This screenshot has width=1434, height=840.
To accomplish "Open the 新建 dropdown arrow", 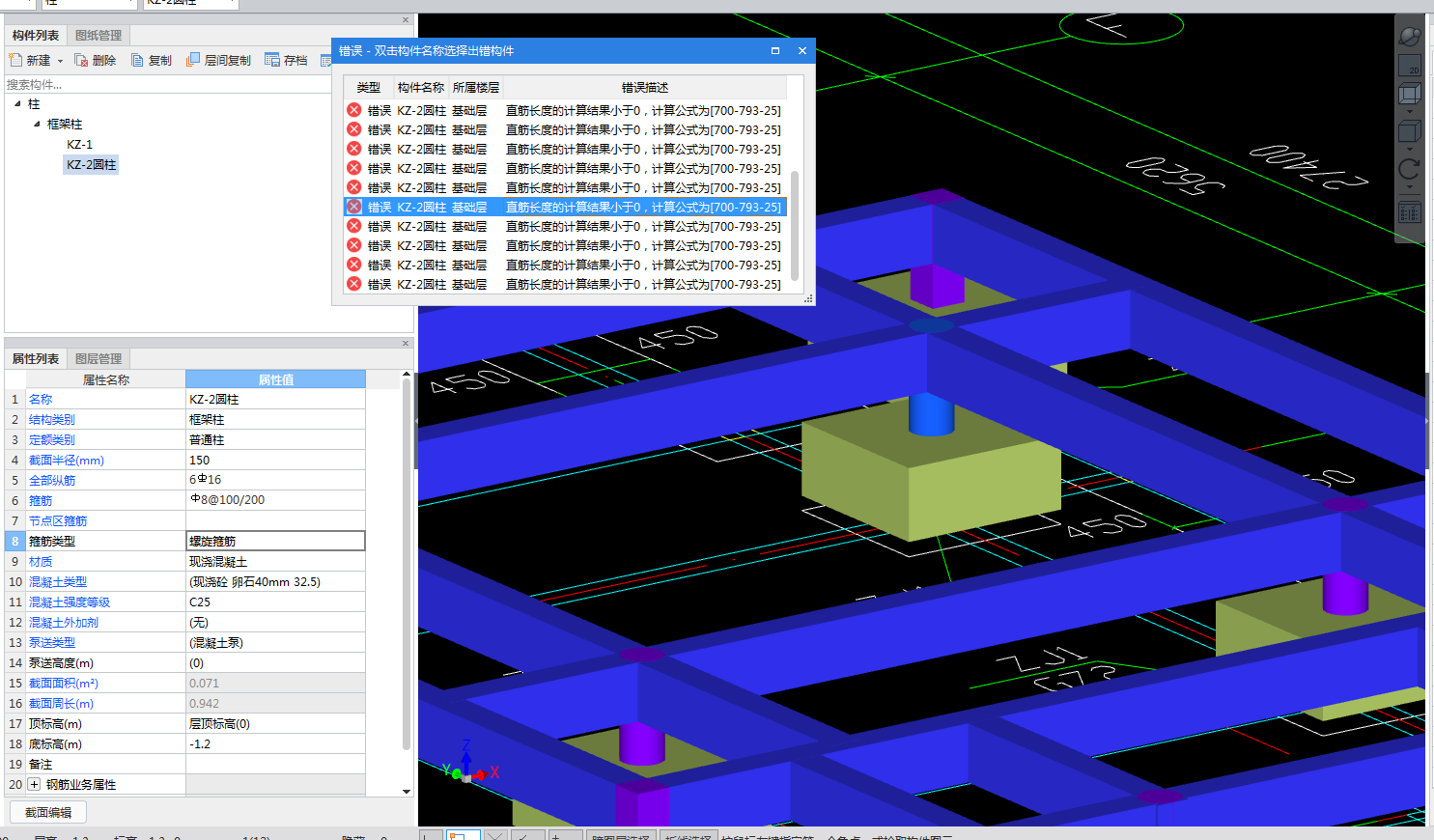I will tap(60, 61).
